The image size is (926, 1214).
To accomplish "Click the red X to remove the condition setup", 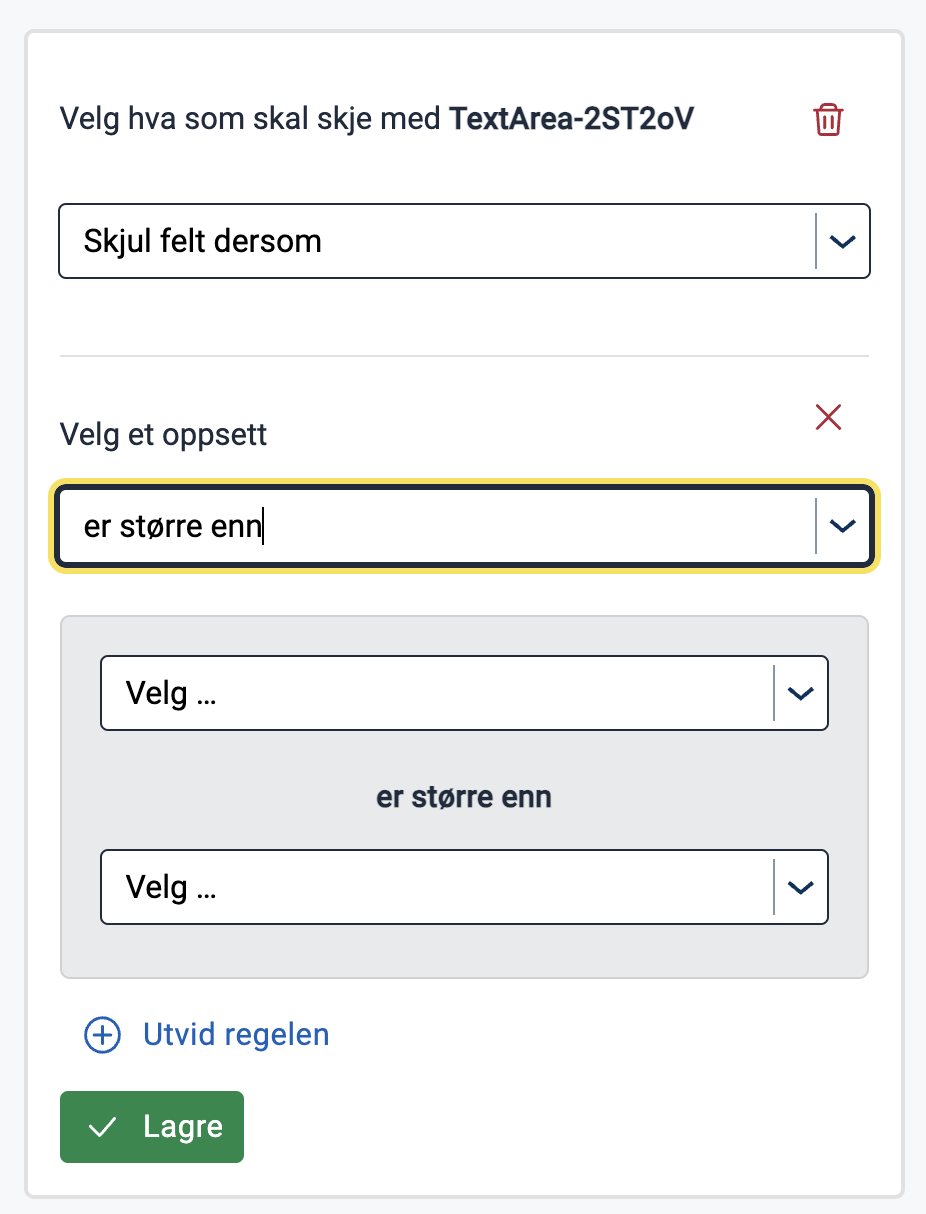I will point(828,417).
